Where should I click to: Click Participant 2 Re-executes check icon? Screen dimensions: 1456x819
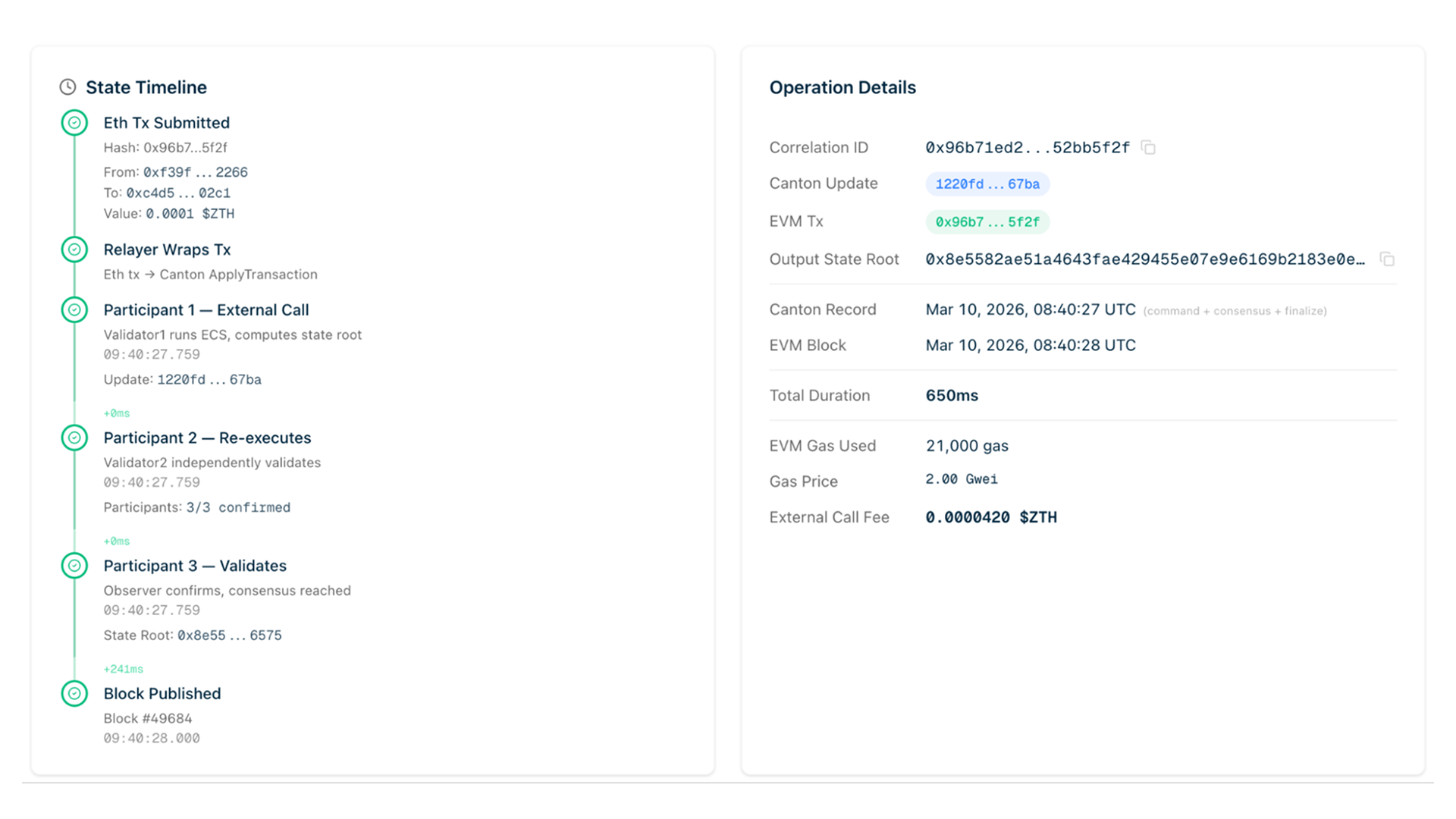coord(74,438)
